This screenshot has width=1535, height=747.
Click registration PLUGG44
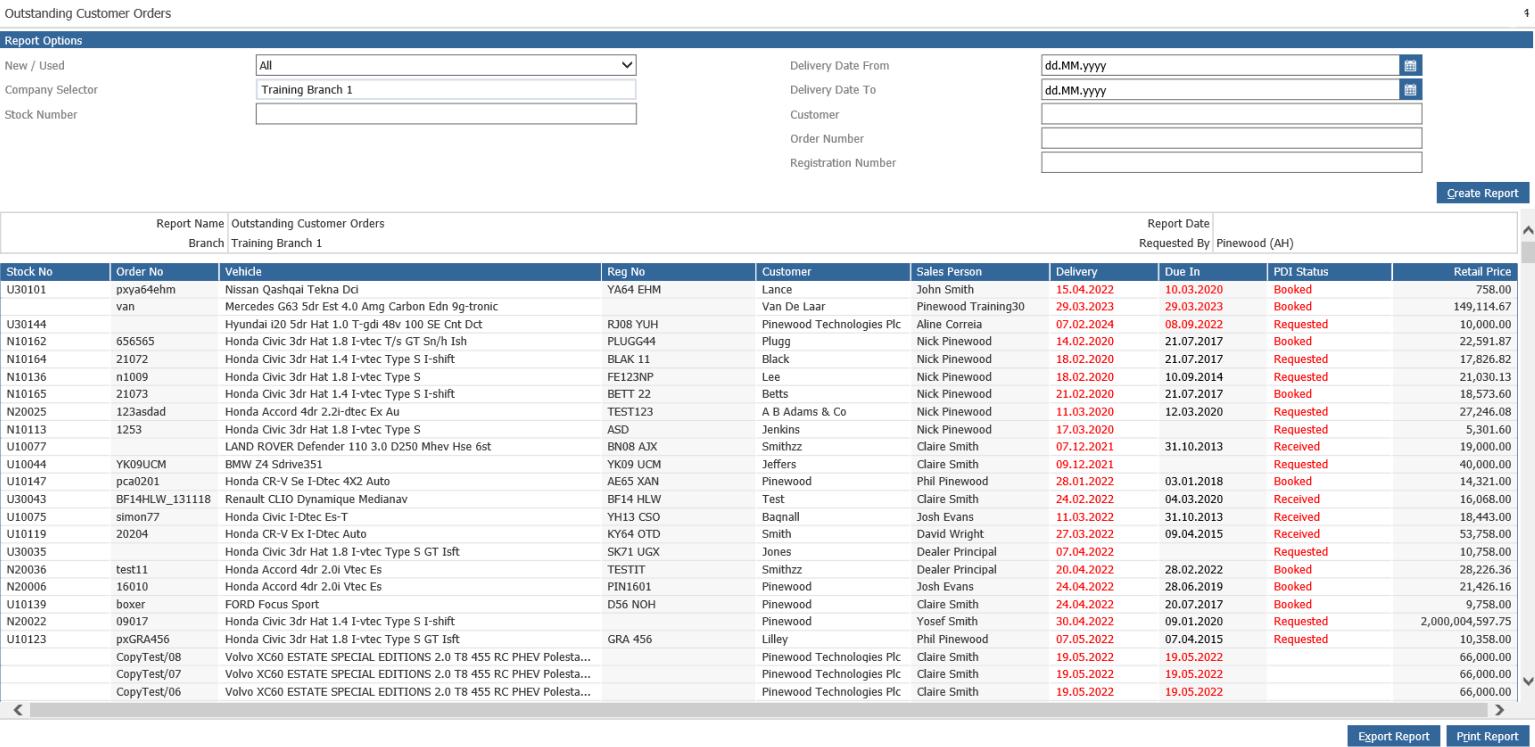pos(633,341)
